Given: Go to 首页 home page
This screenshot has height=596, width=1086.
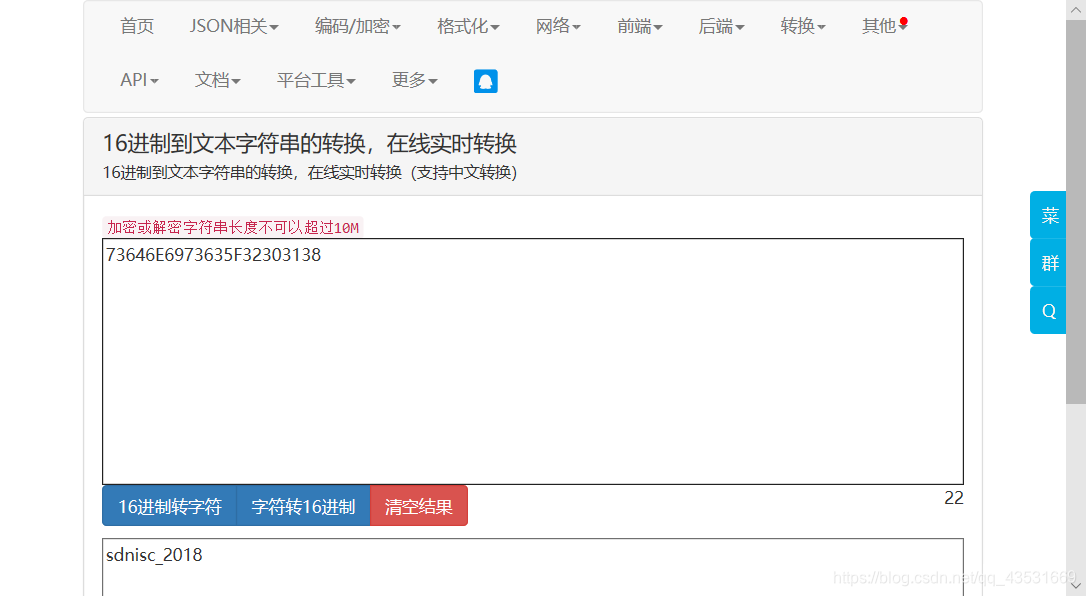Looking at the screenshot, I should coord(137,26).
